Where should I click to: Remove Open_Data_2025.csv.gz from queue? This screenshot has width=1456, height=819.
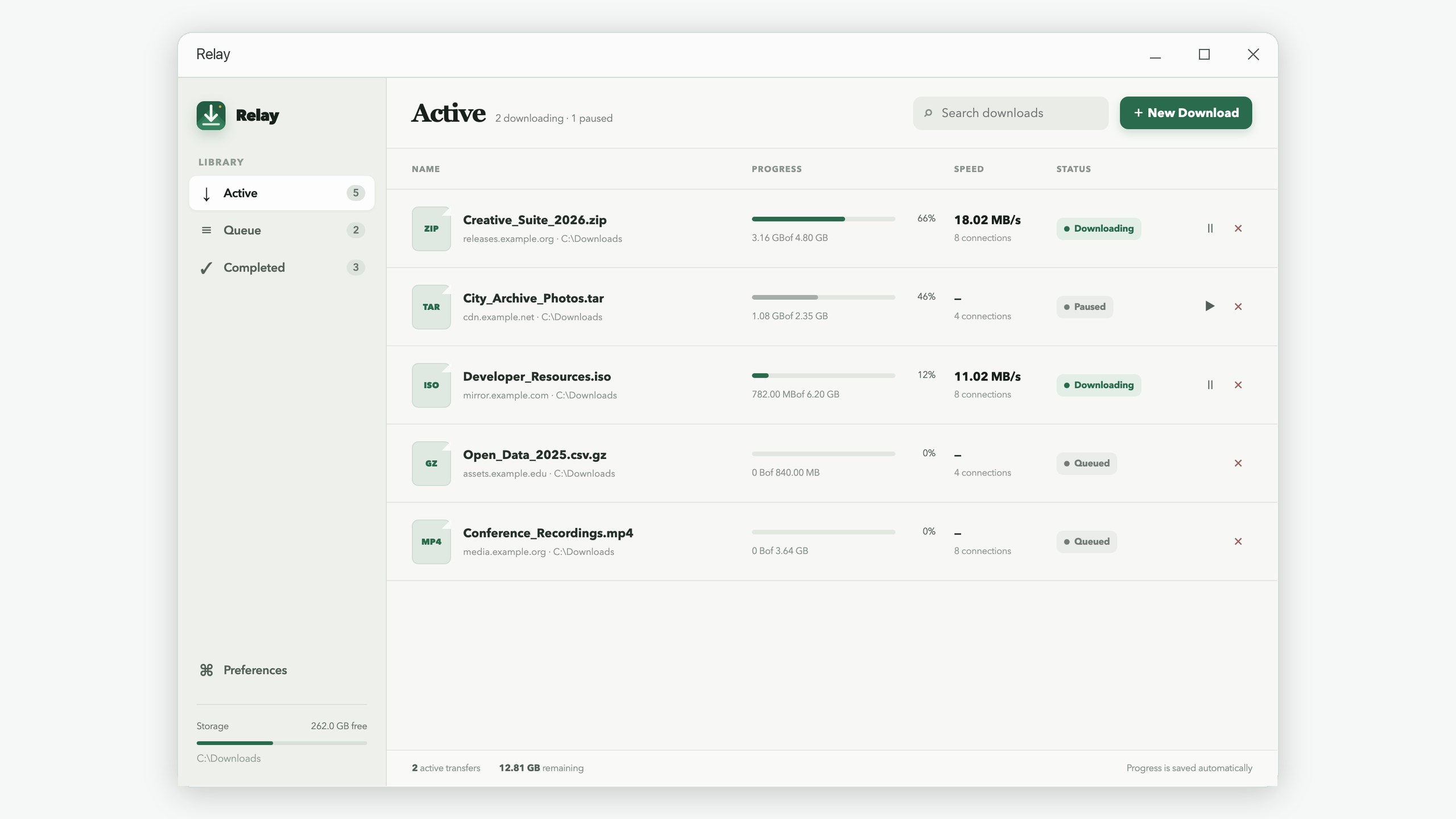tap(1238, 463)
